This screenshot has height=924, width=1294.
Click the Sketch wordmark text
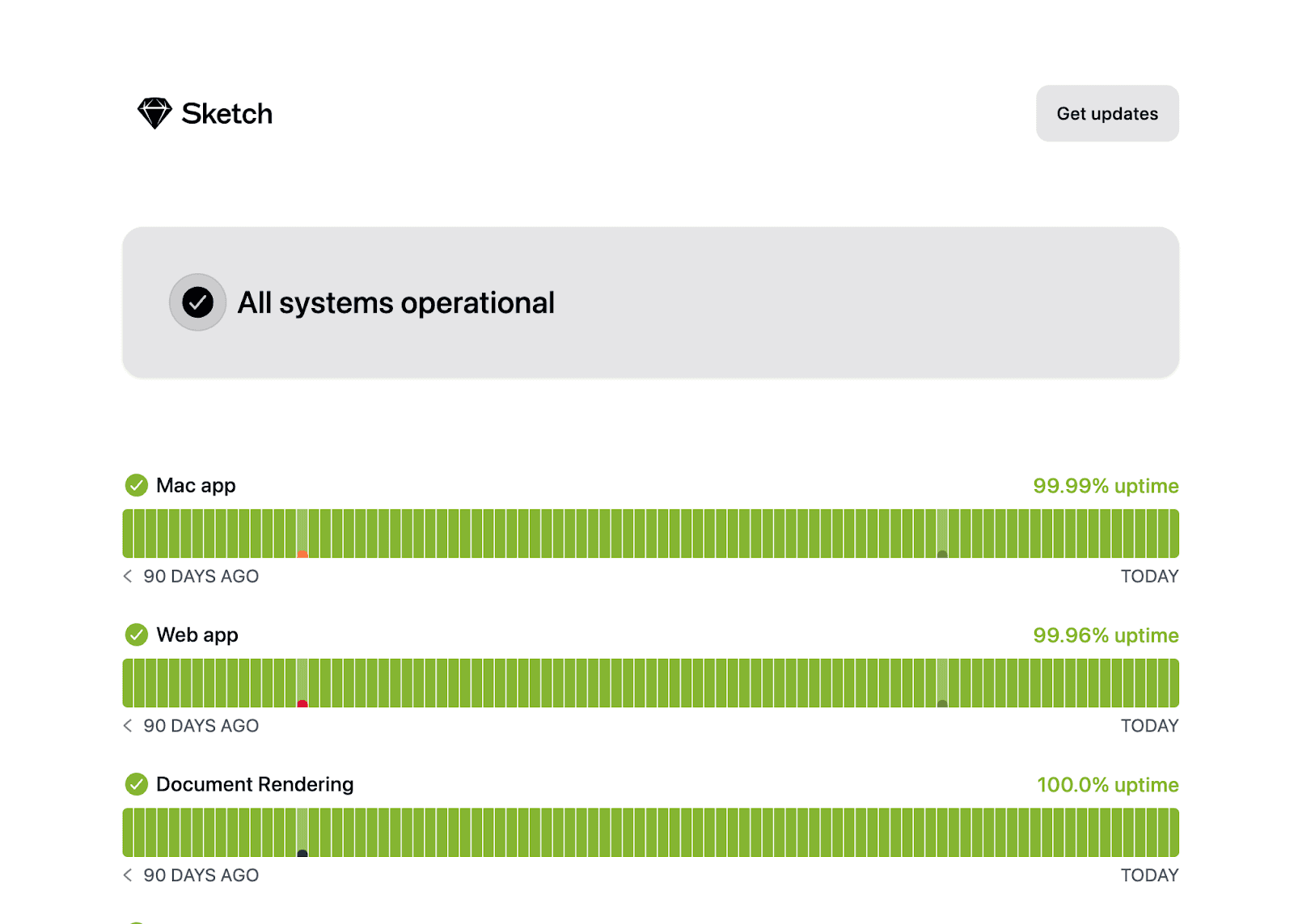pyautogui.click(x=227, y=114)
